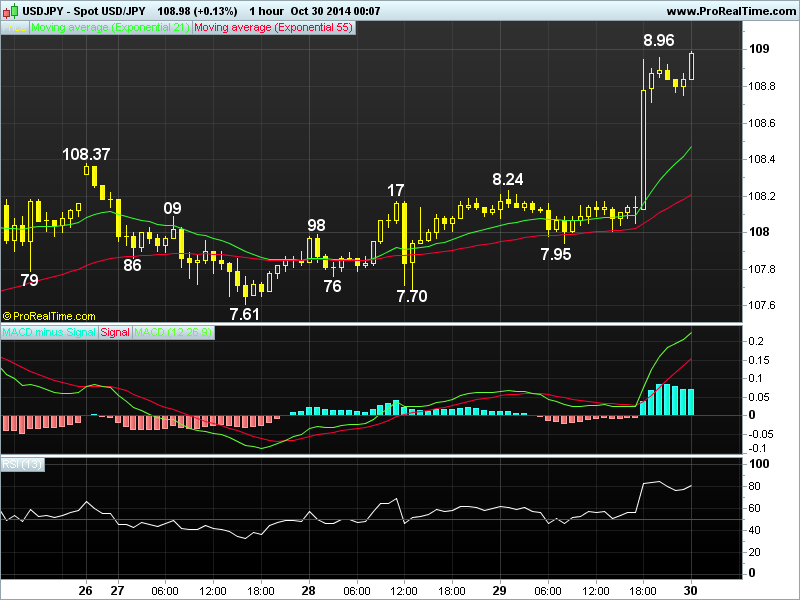Click the 108.98 (+0.13%) quote in title
Viewport: 800px width, 600px height.
pos(197,11)
